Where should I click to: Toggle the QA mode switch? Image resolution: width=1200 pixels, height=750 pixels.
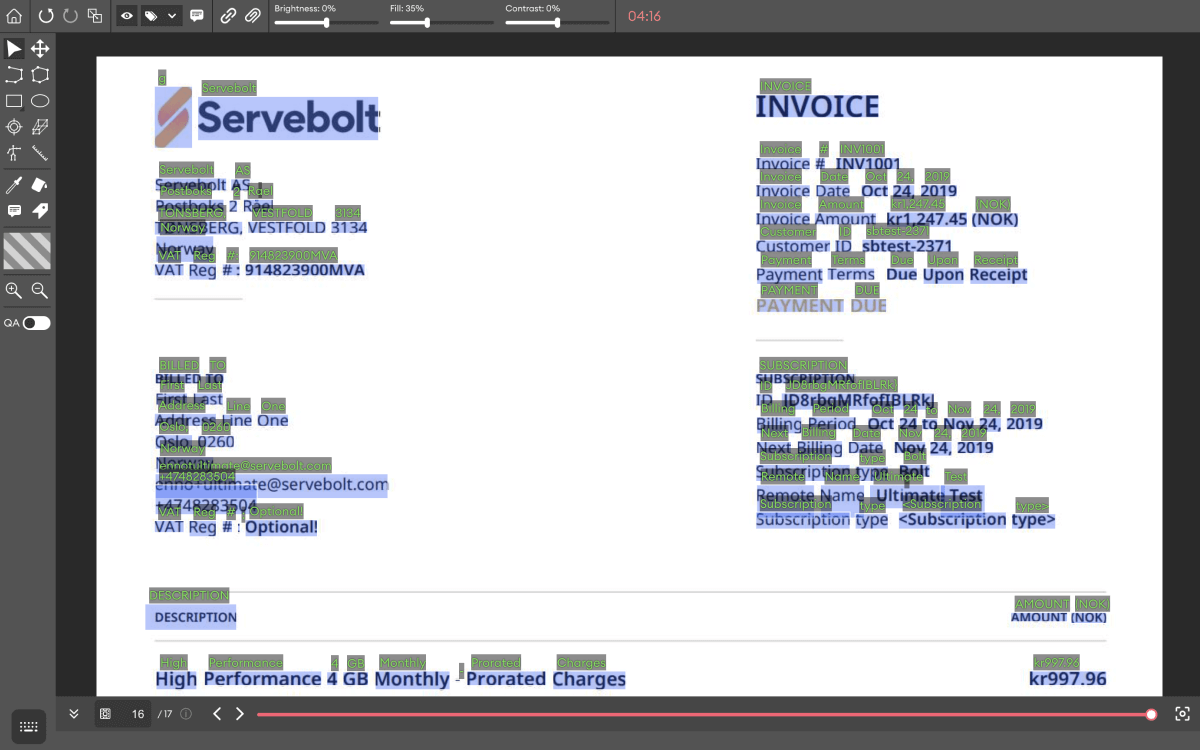(36, 323)
